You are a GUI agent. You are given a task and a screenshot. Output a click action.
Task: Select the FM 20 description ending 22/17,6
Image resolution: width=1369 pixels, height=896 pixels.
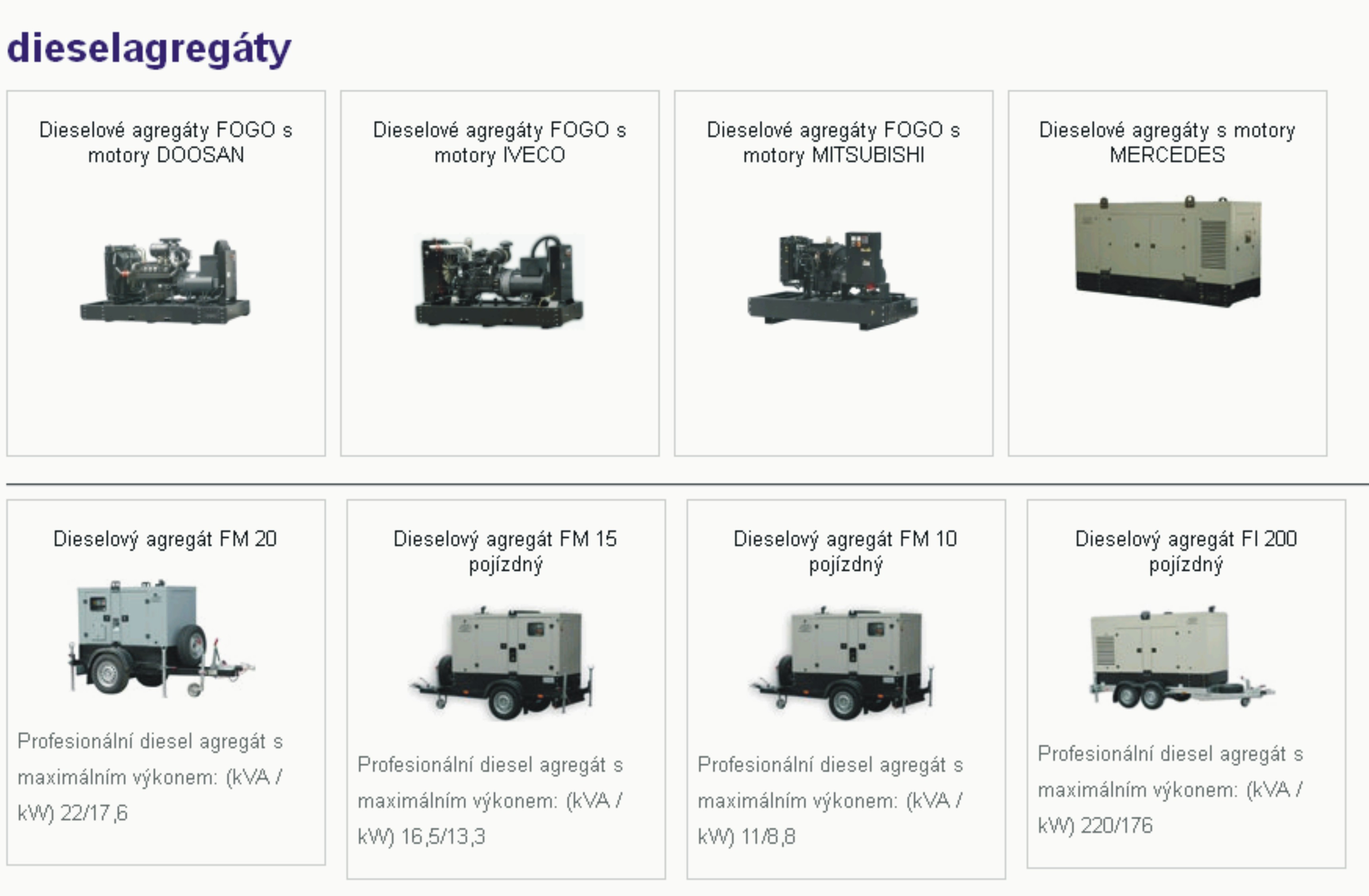pos(150,777)
